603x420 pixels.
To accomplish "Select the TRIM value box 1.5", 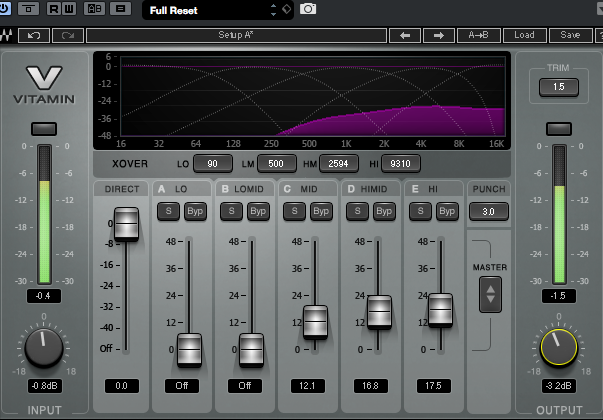I will pos(558,87).
